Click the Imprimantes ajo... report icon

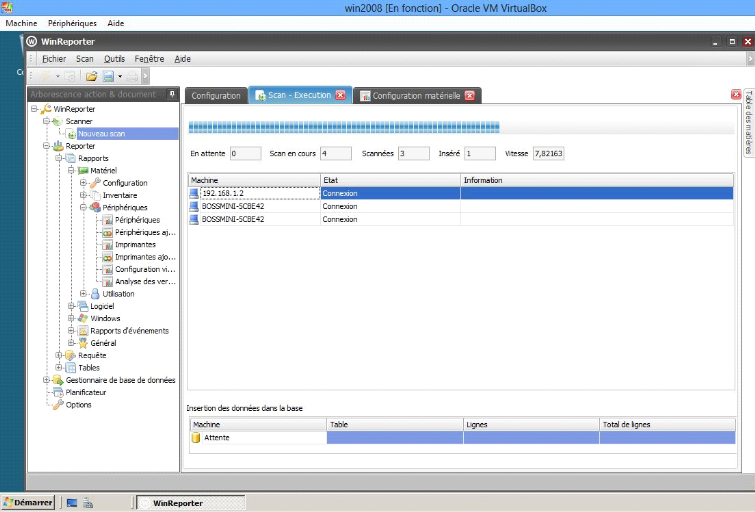(x=107, y=257)
